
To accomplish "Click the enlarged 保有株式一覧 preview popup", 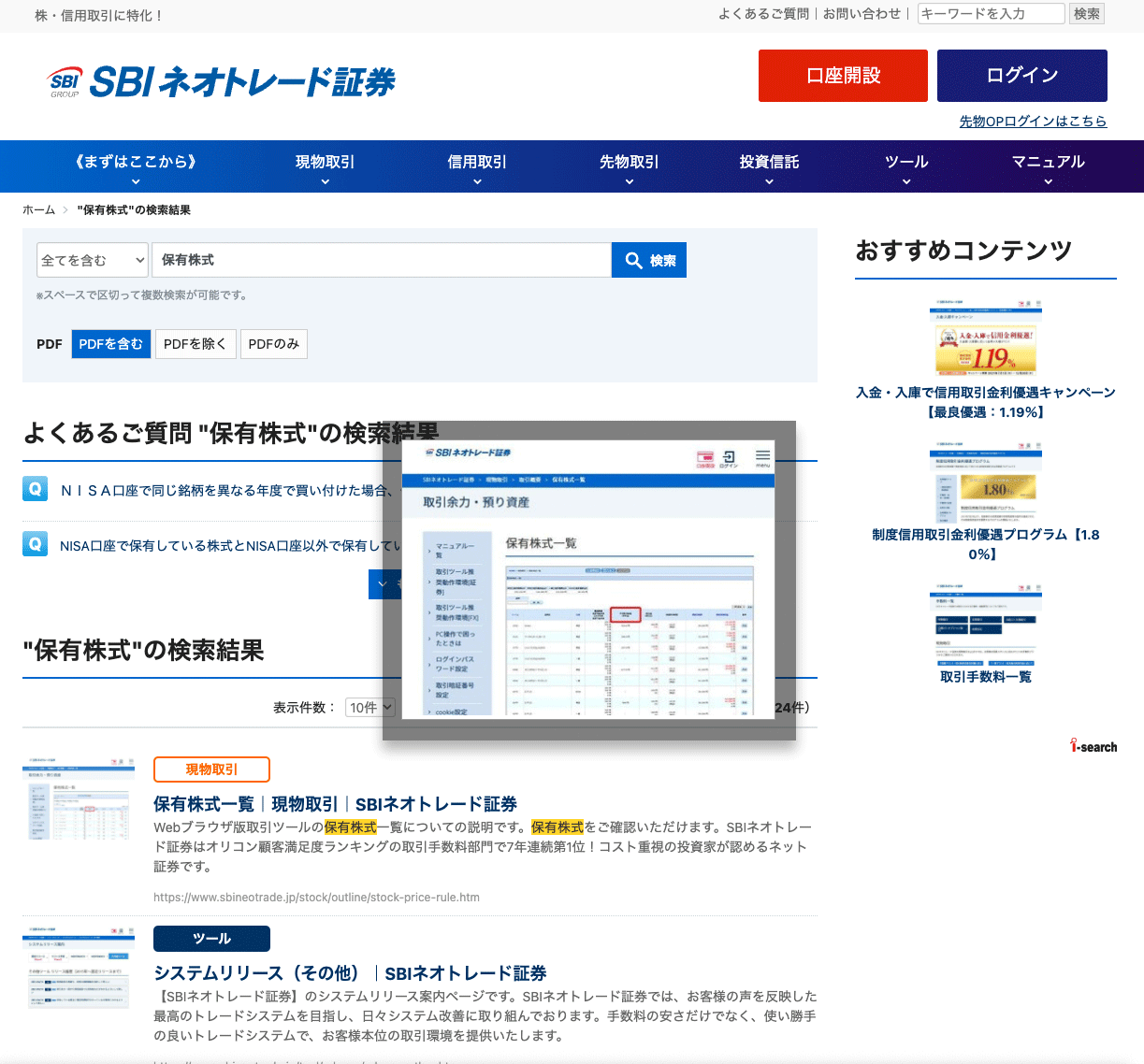I will [589, 580].
